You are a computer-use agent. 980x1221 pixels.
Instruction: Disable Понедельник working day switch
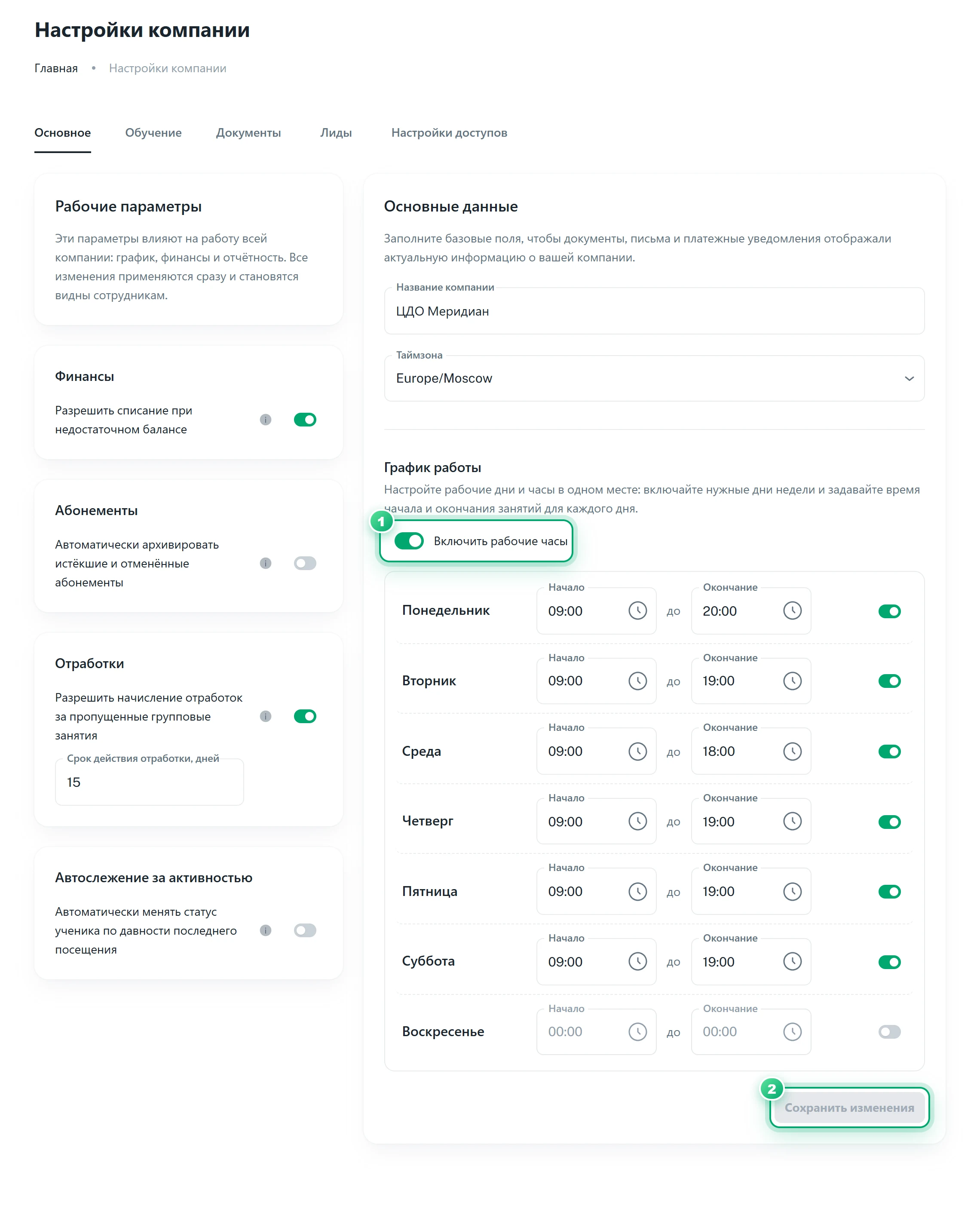889,611
